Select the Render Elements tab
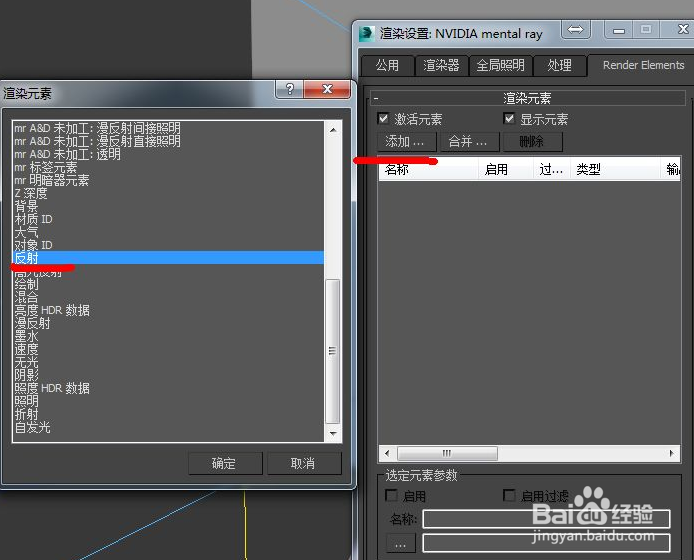The width and height of the screenshot is (694, 560). coord(643,65)
